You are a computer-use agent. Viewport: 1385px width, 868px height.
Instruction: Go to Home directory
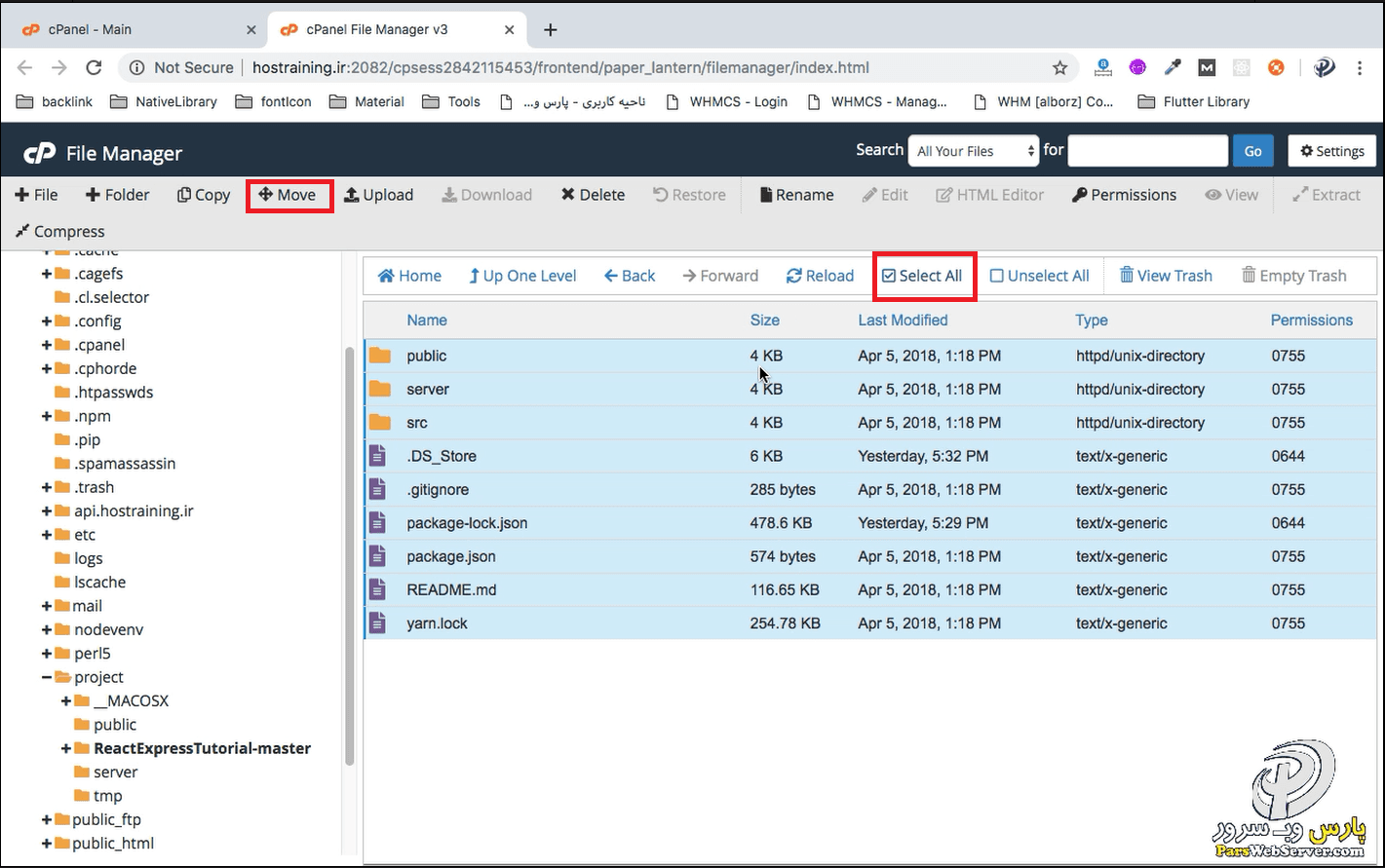(x=409, y=276)
